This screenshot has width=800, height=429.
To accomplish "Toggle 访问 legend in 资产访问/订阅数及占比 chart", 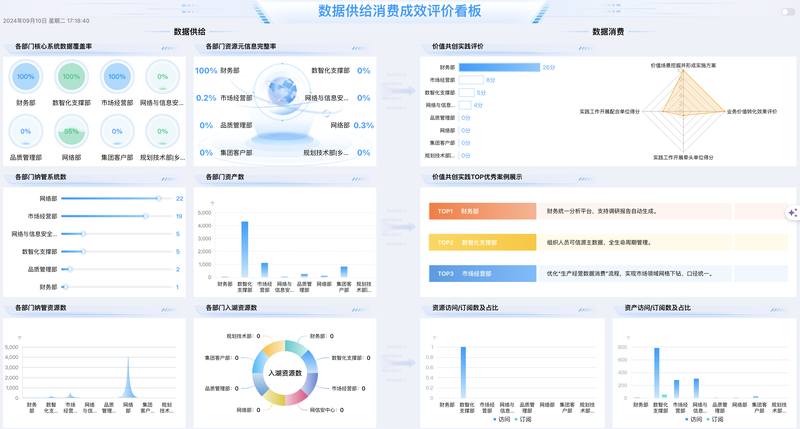I will click(x=694, y=419).
